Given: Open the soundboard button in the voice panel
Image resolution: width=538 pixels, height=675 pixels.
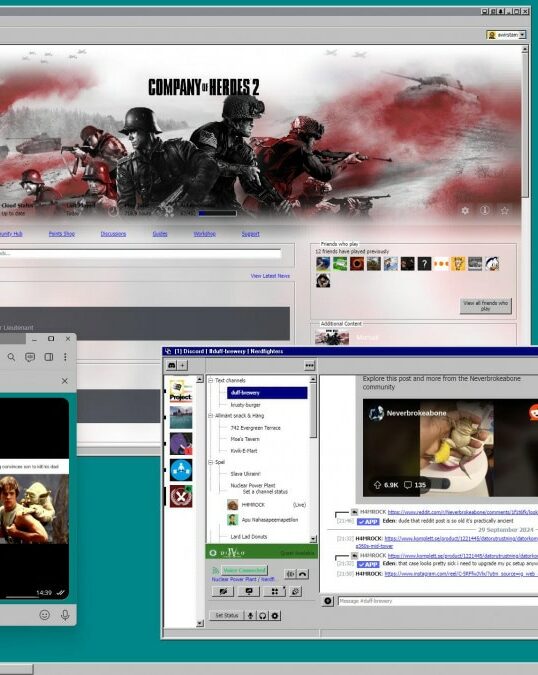Looking at the screenshot, I should pos(295,591).
